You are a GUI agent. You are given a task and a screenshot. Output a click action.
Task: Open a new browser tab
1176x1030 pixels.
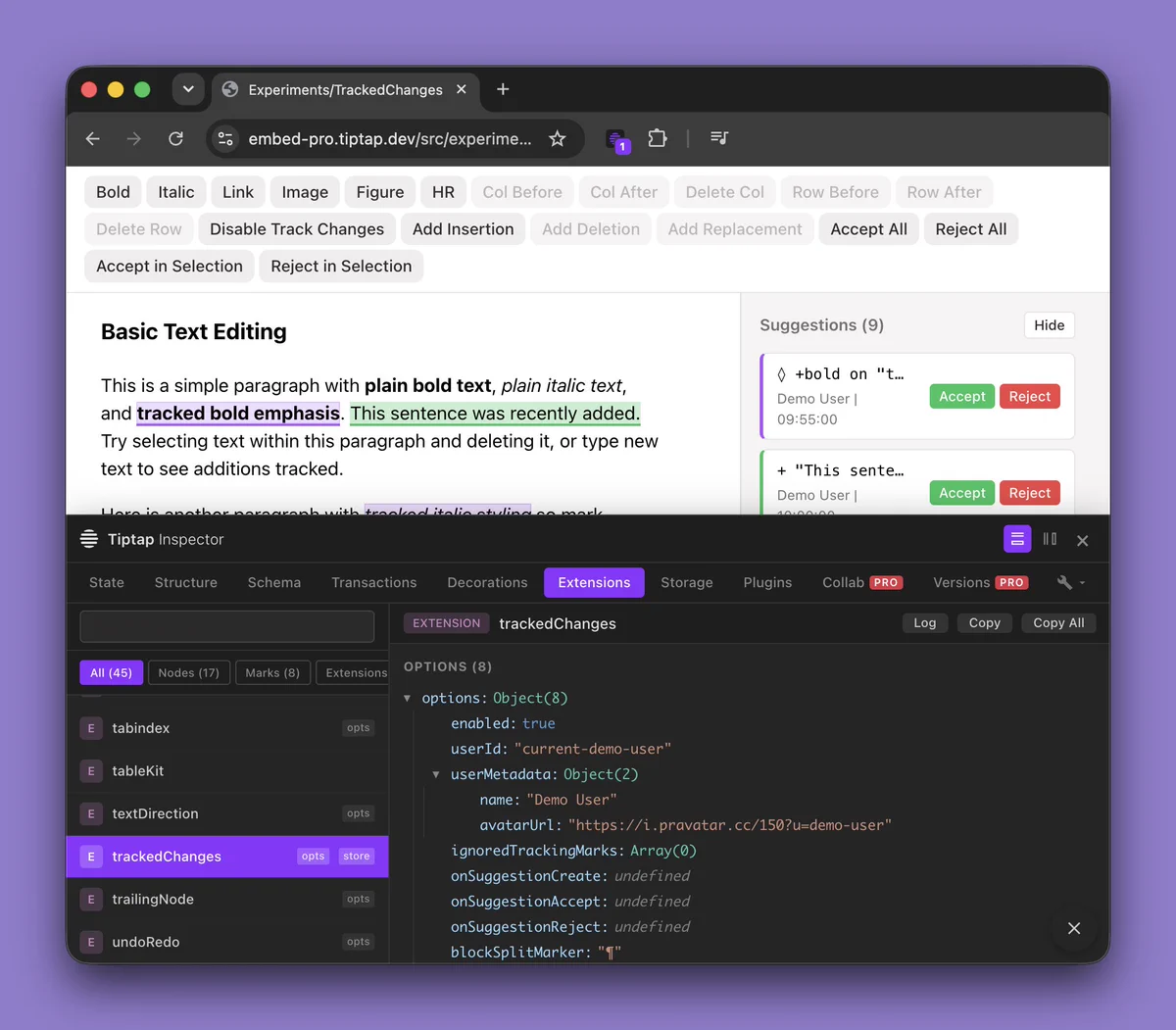click(x=503, y=89)
